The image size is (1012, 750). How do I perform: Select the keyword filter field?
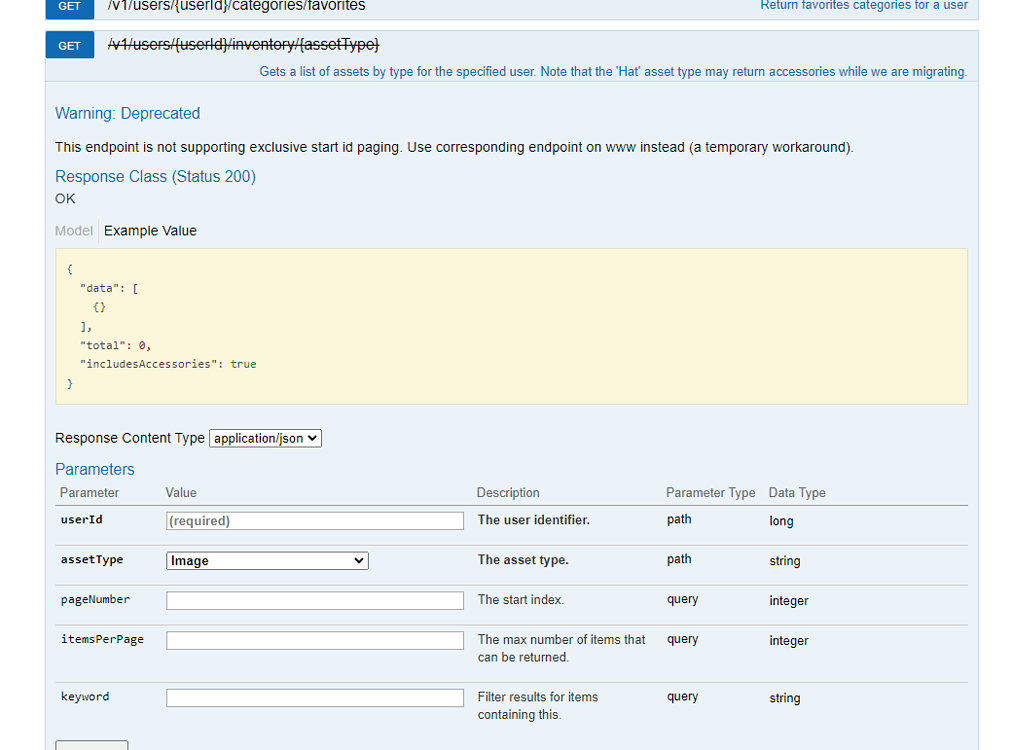point(314,697)
